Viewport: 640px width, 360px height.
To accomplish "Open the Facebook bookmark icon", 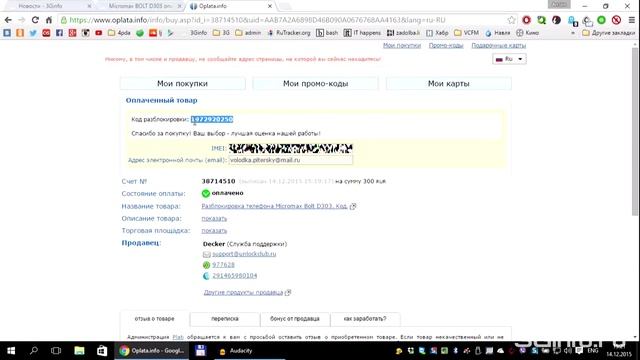I will [x=59, y=33].
